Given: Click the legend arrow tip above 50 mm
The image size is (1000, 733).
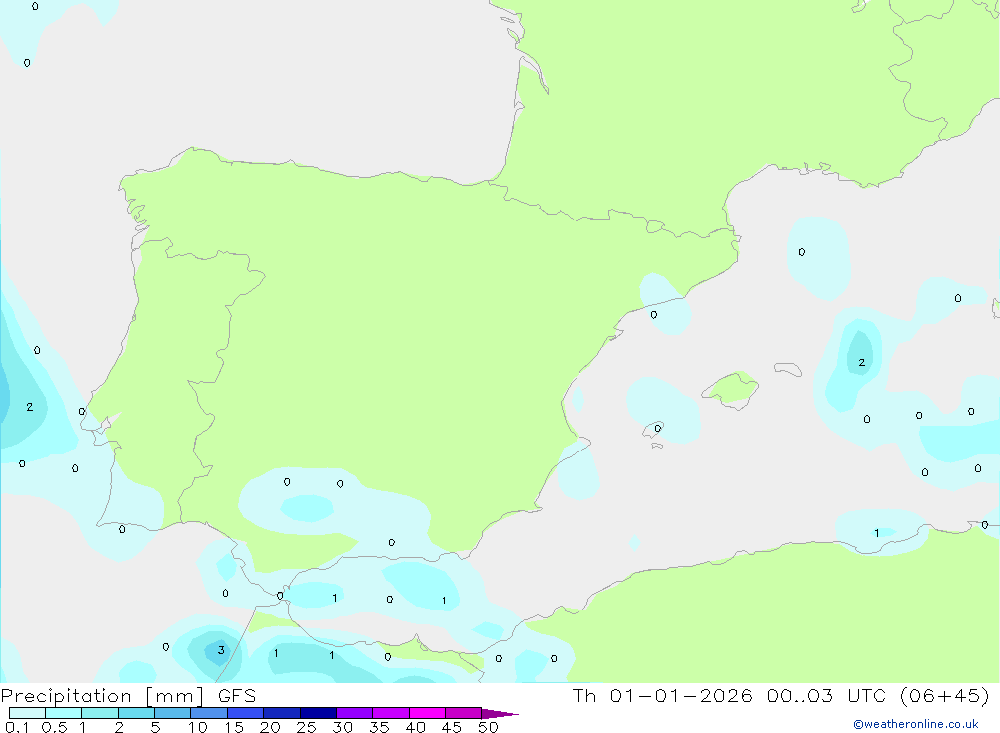Looking at the screenshot, I should tap(500, 714).
